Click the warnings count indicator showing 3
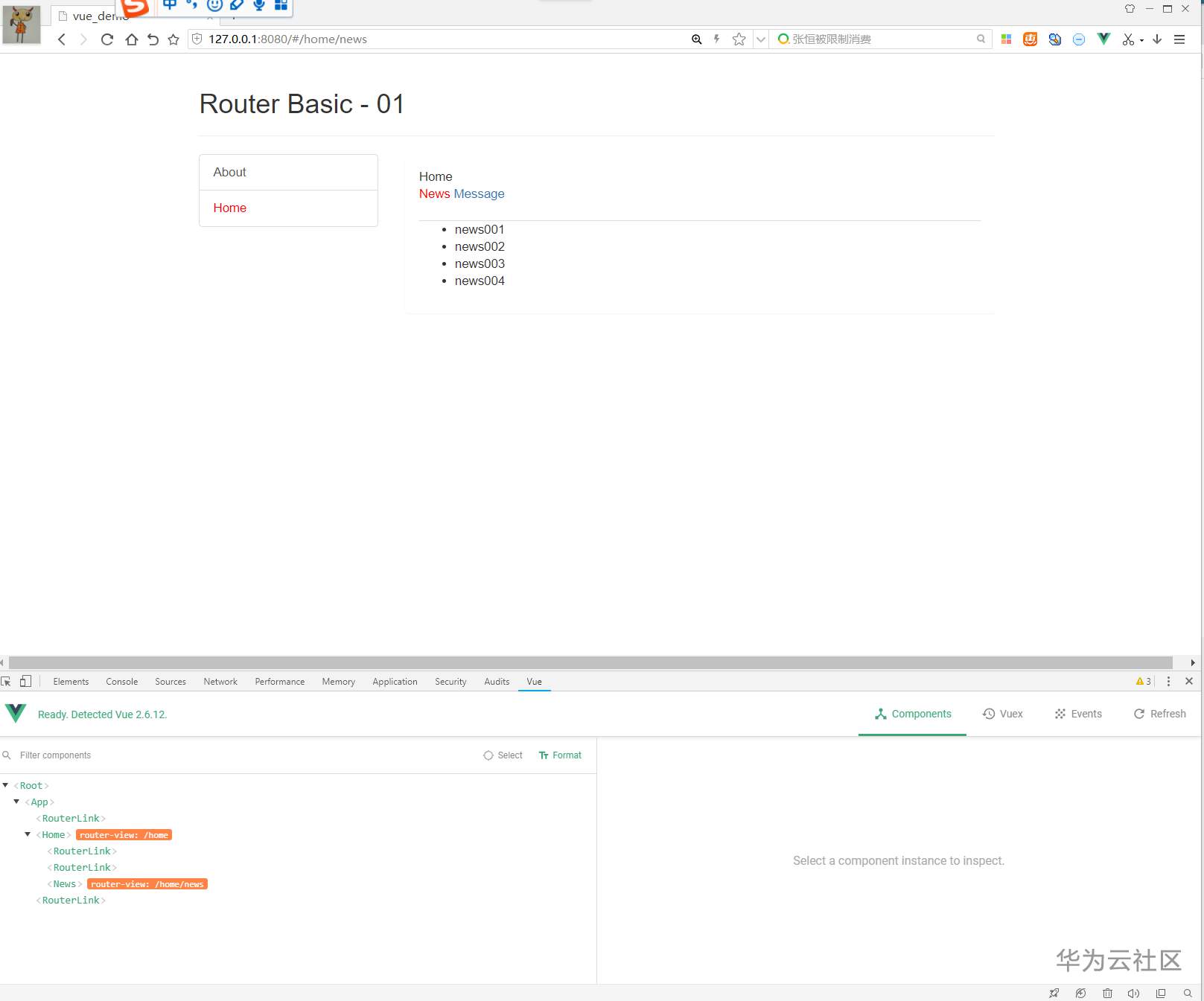 1144,681
